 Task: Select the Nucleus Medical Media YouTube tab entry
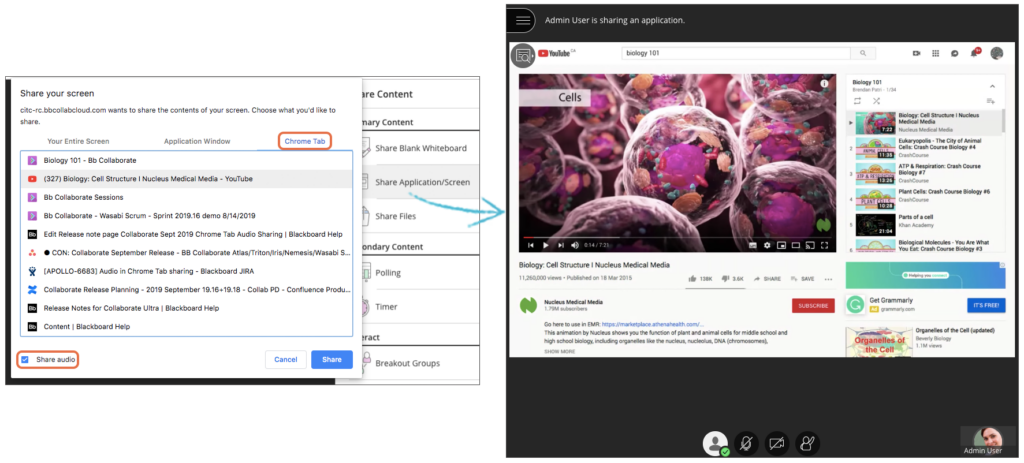[187, 179]
